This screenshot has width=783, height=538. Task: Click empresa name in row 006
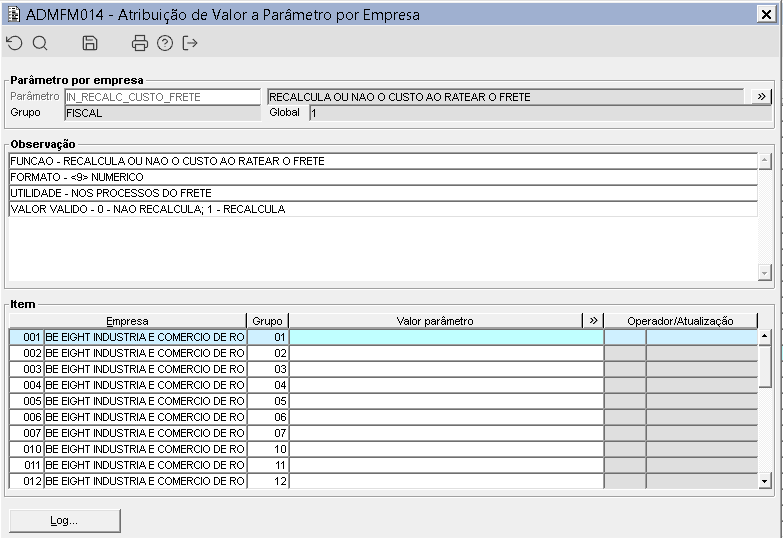pyautogui.click(x=145, y=417)
